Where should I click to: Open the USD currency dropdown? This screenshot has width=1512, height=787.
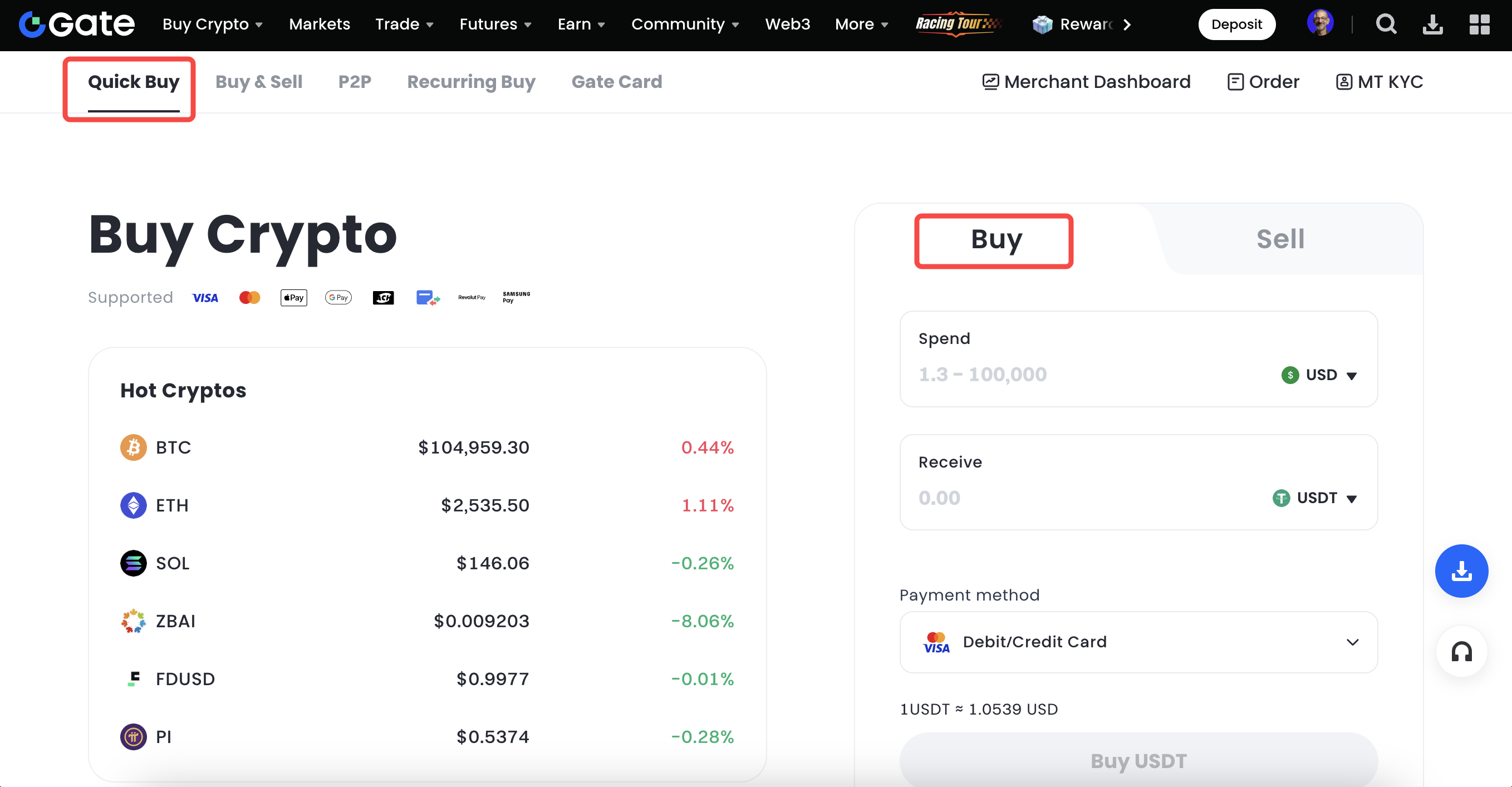(1319, 375)
